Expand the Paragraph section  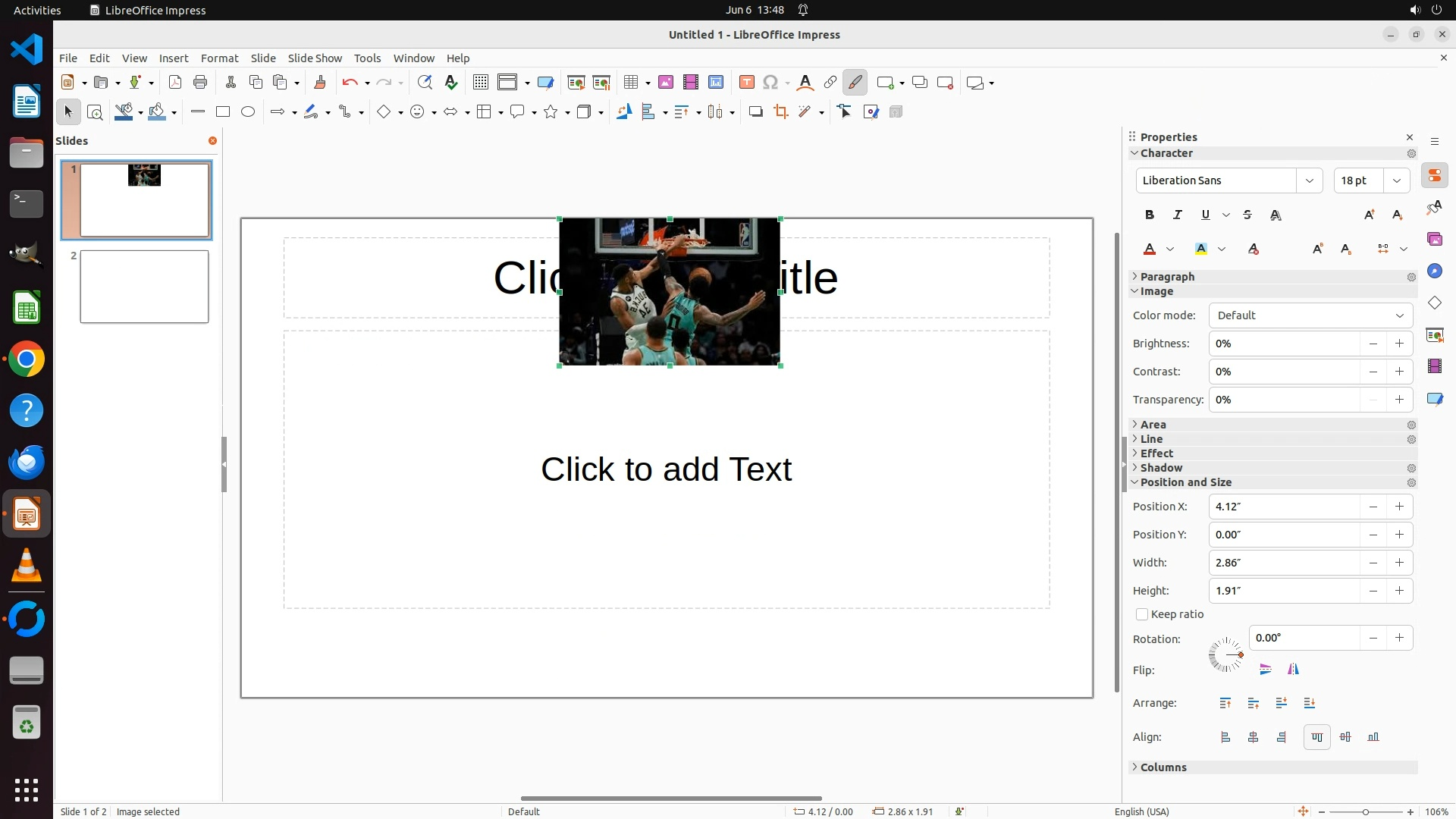[1166, 277]
